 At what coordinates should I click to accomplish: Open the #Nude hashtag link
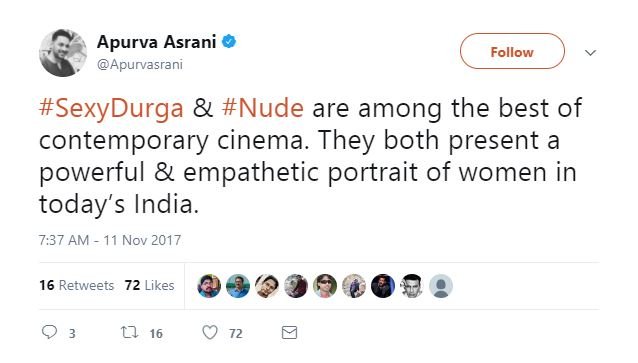click(x=263, y=108)
